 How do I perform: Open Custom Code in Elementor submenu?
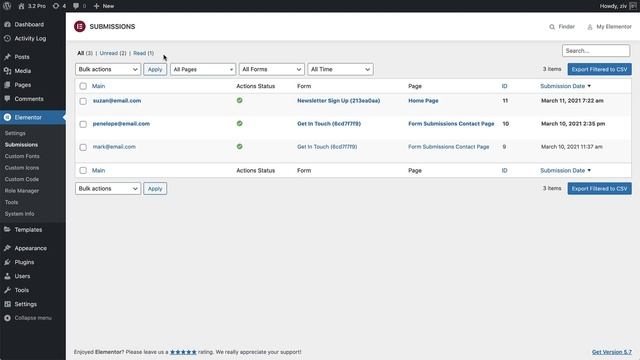(22, 179)
